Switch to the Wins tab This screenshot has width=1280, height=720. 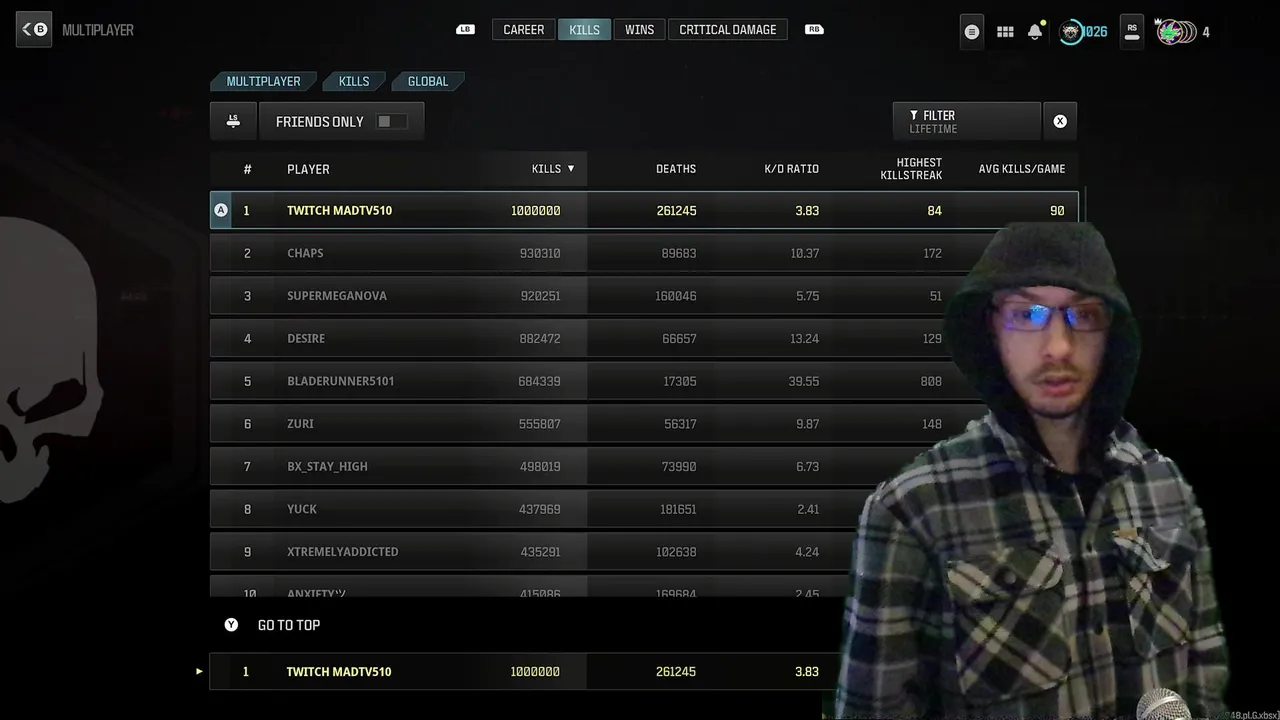[639, 30]
